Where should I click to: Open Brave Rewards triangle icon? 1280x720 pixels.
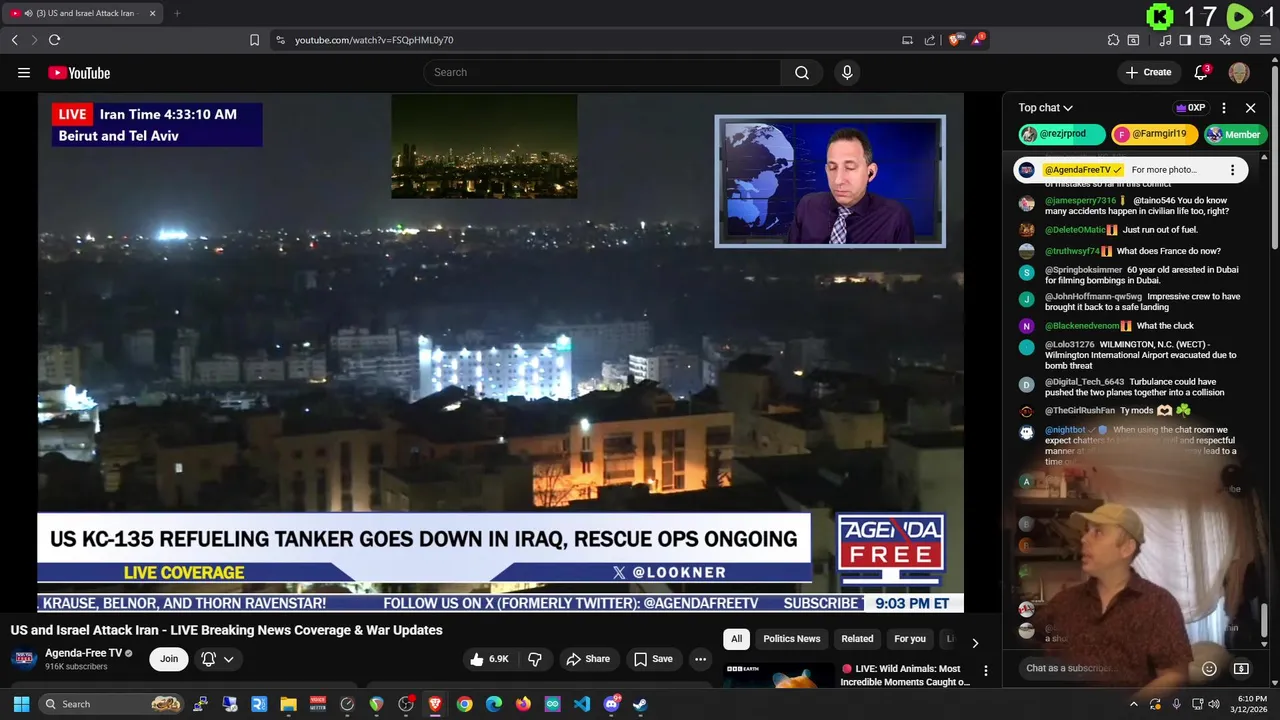point(979,40)
